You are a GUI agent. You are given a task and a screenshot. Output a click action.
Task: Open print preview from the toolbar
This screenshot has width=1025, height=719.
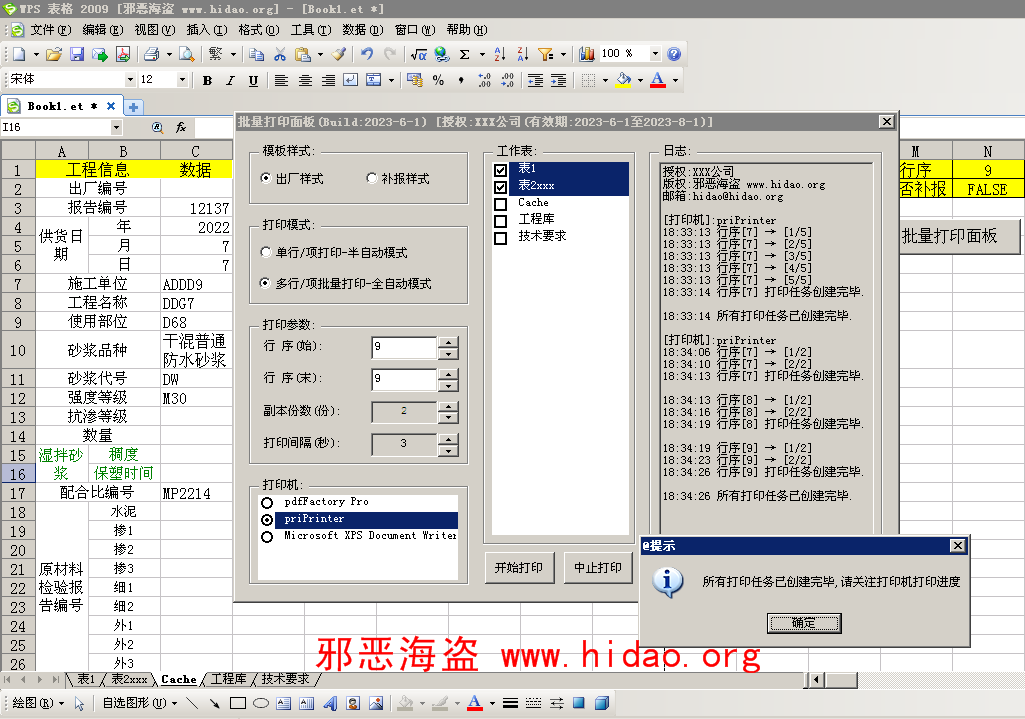pos(187,54)
